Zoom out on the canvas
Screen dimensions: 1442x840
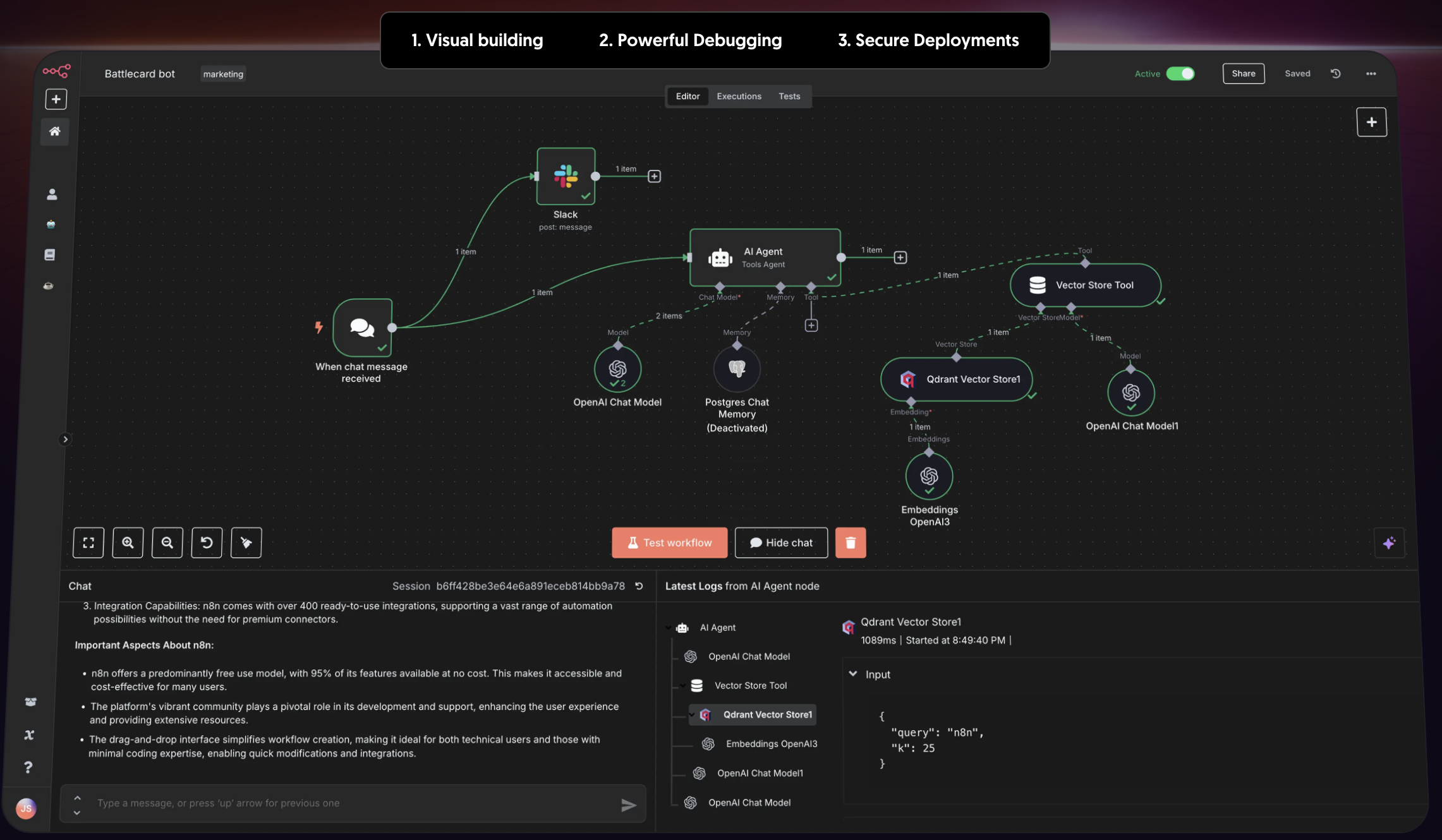[x=167, y=543]
